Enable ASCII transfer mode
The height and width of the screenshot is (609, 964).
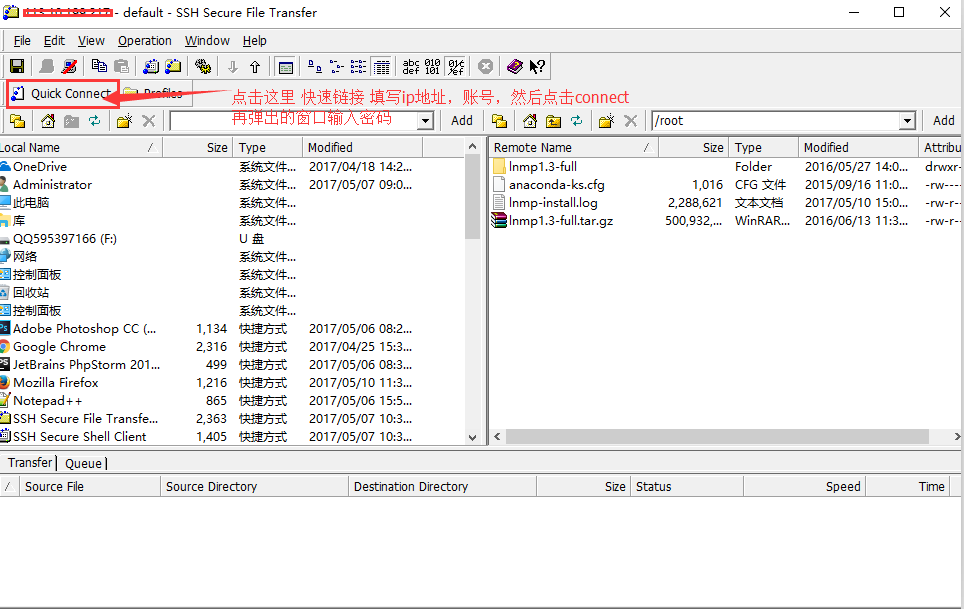pos(411,67)
